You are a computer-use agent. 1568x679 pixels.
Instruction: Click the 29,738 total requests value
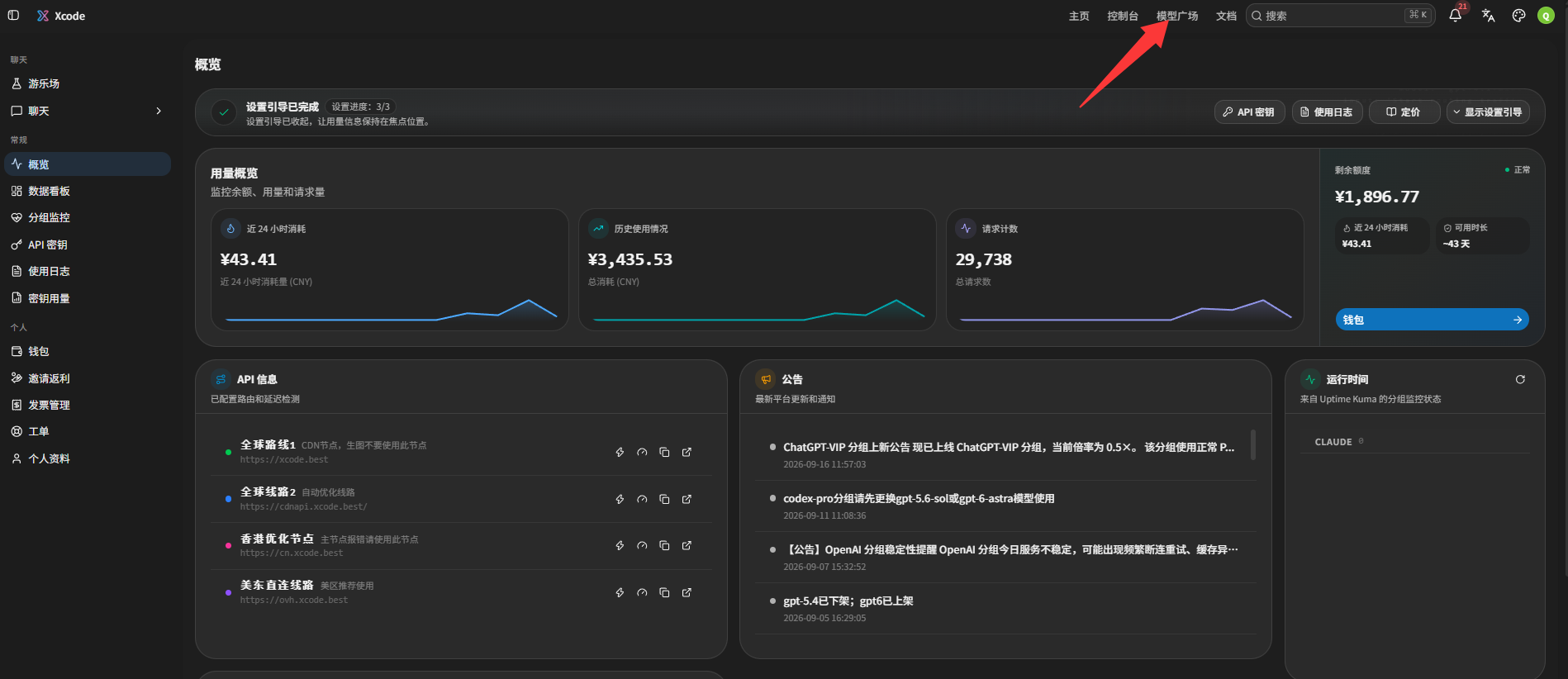(984, 259)
